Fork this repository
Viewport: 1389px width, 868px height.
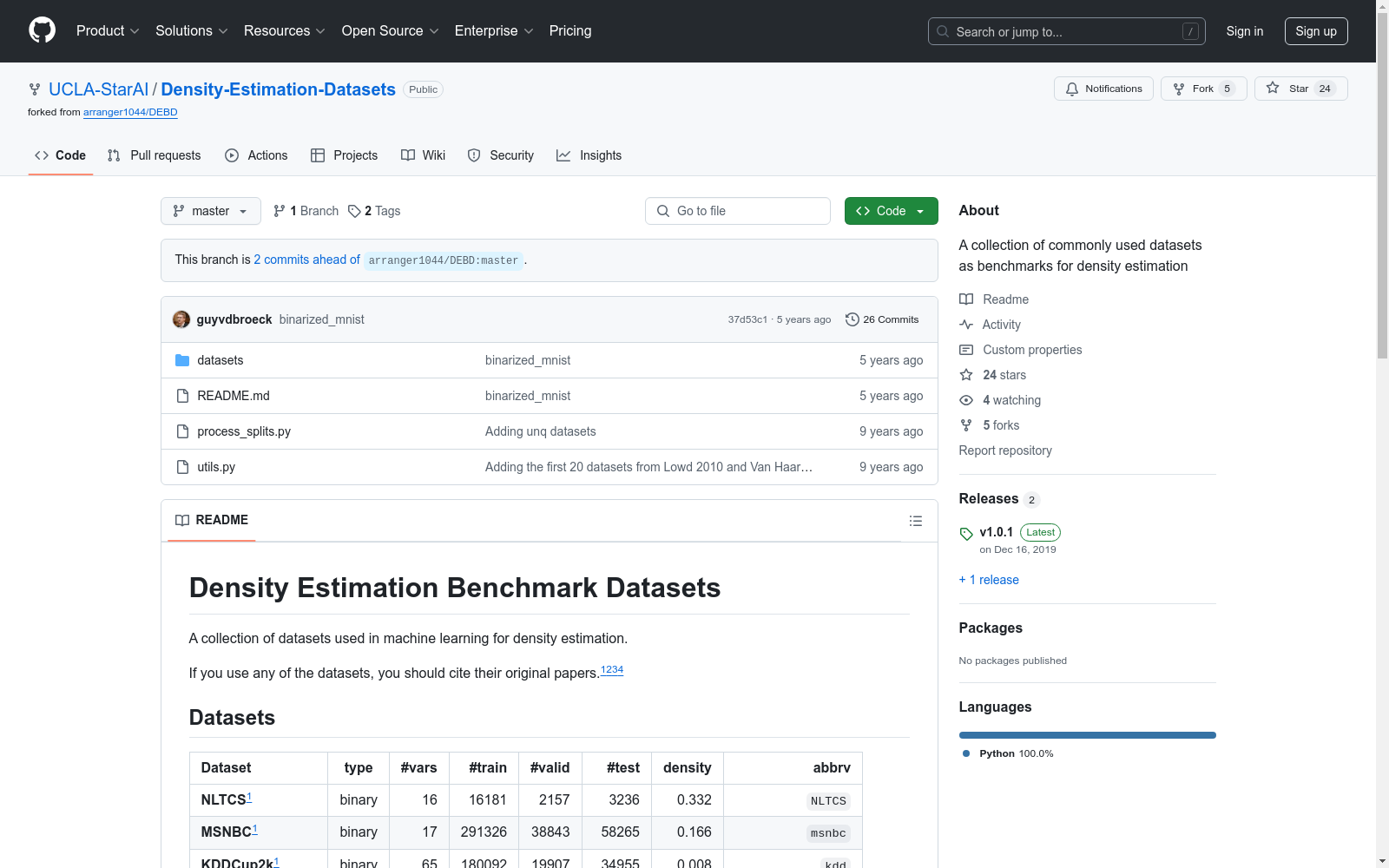pos(1203,89)
